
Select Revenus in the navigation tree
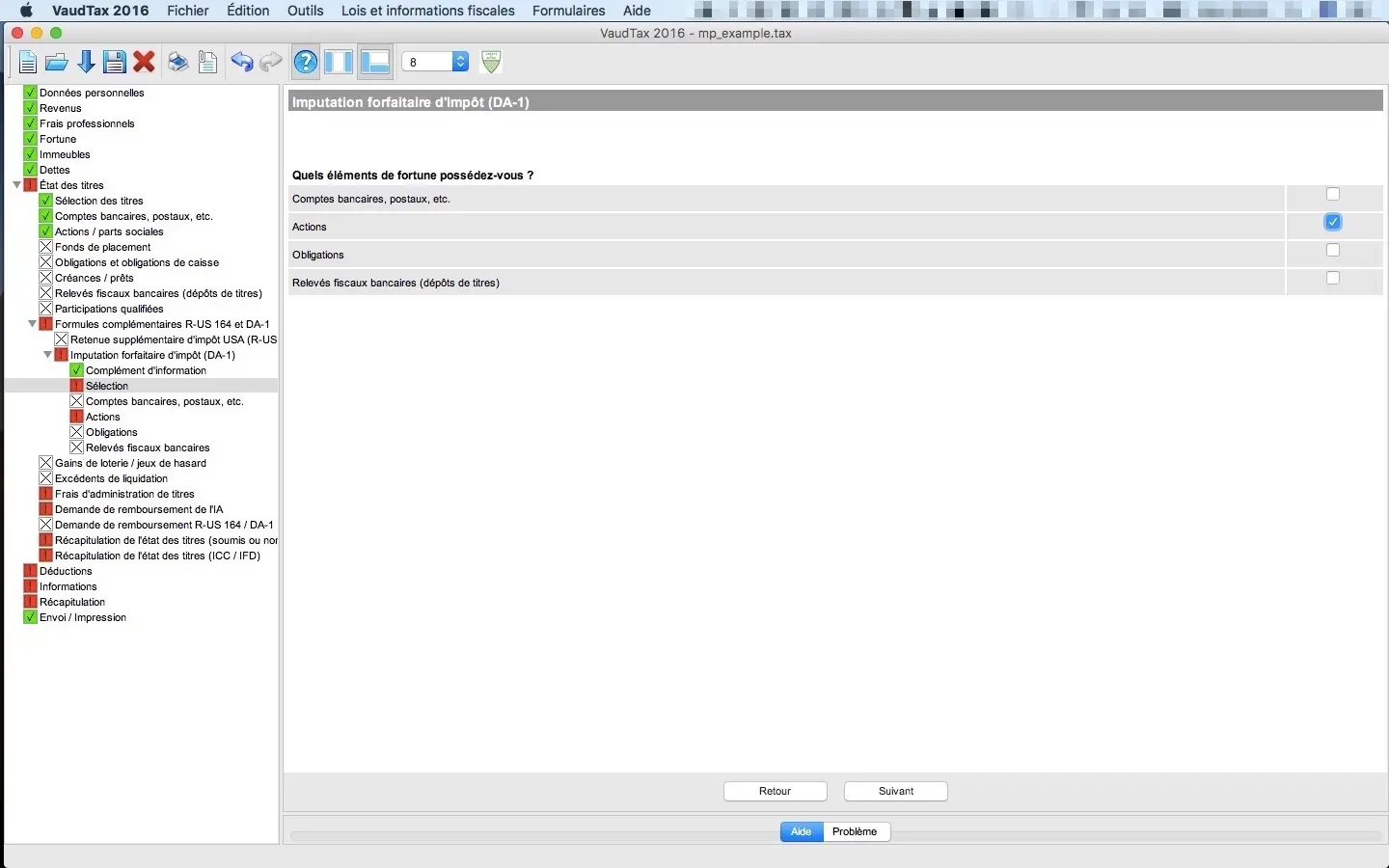pyautogui.click(x=61, y=108)
